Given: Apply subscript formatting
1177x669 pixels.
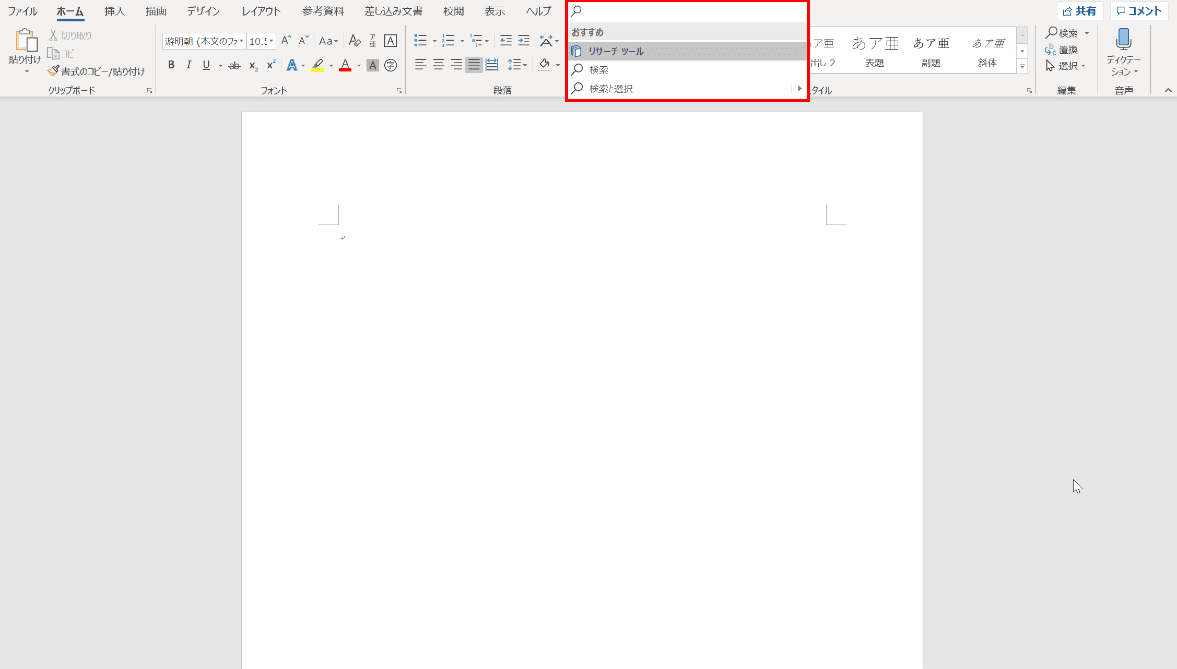Looking at the screenshot, I should tap(254, 65).
